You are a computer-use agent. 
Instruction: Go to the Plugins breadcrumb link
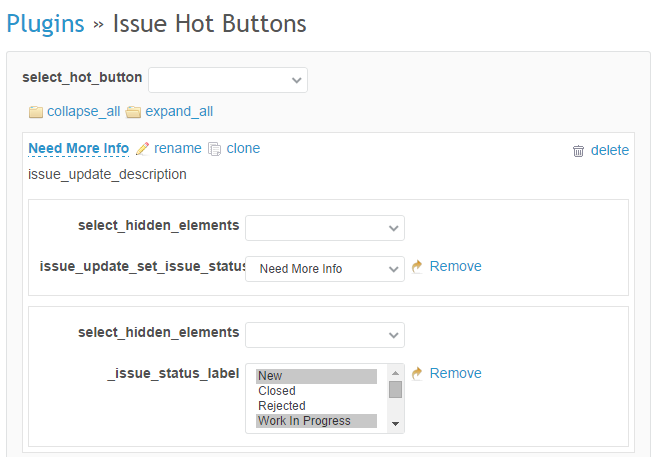tap(45, 23)
